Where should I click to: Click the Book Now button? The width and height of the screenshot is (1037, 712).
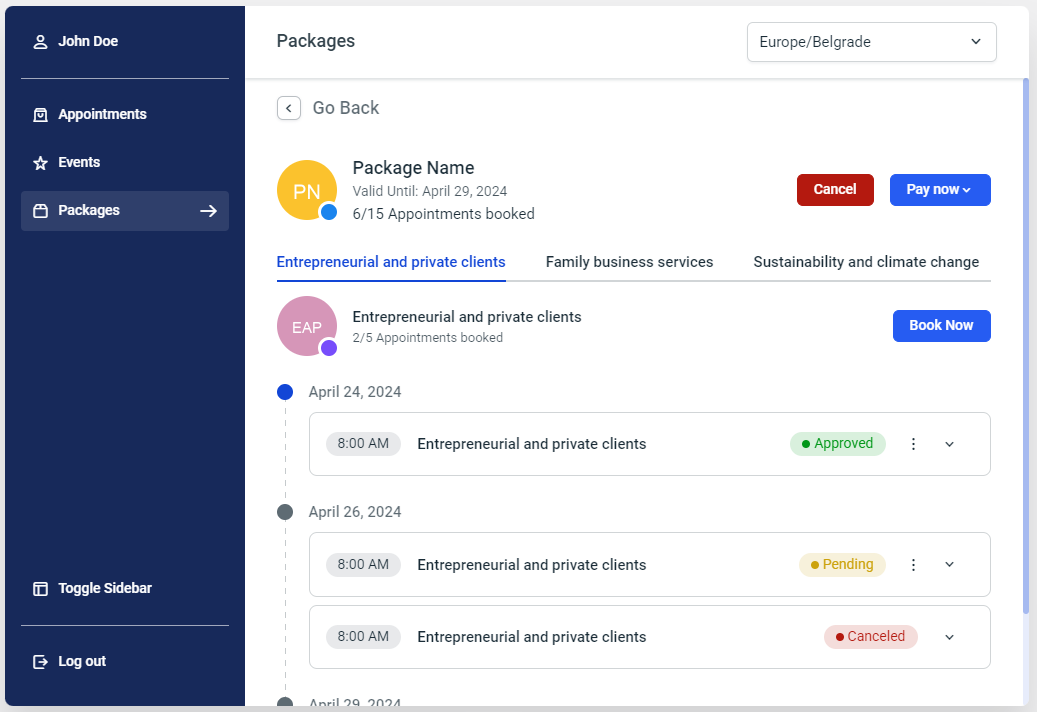pyautogui.click(x=941, y=325)
